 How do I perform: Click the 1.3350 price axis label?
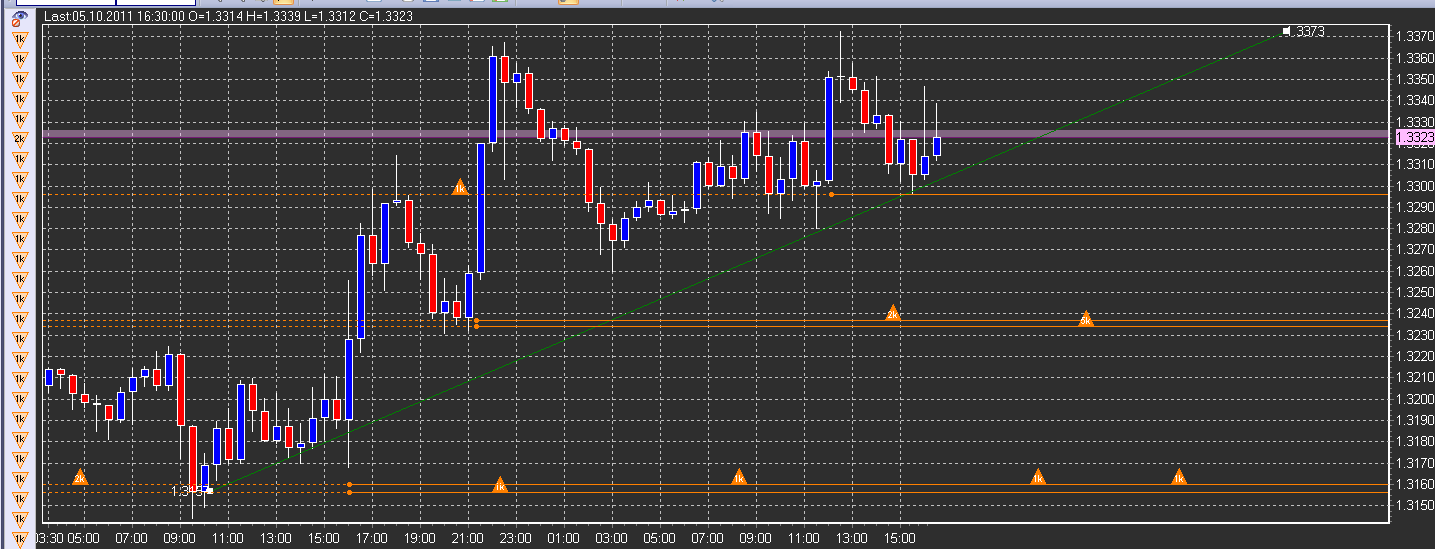click(x=1415, y=79)
